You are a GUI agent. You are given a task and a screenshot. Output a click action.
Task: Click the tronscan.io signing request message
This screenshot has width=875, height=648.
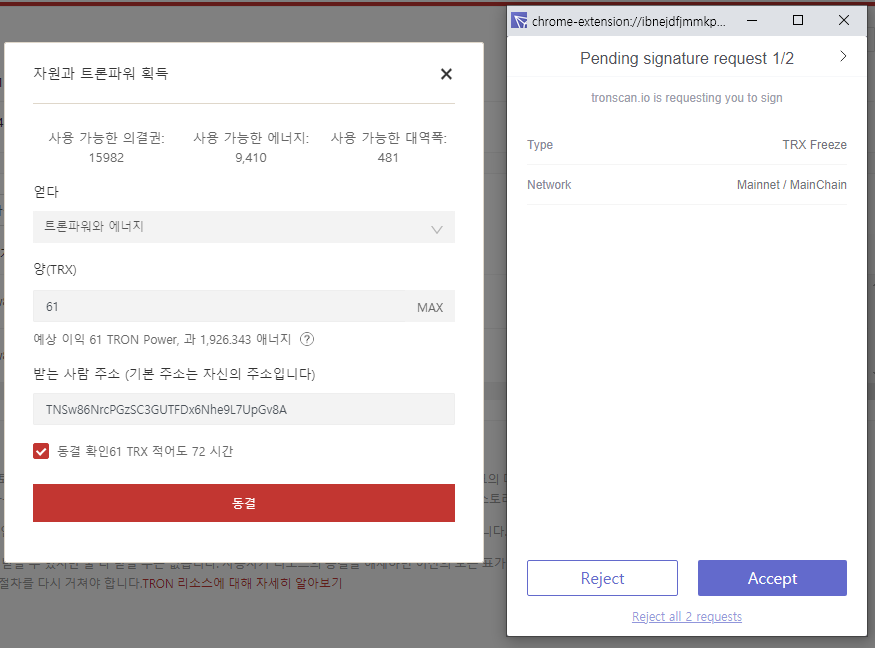pos(687,97)
